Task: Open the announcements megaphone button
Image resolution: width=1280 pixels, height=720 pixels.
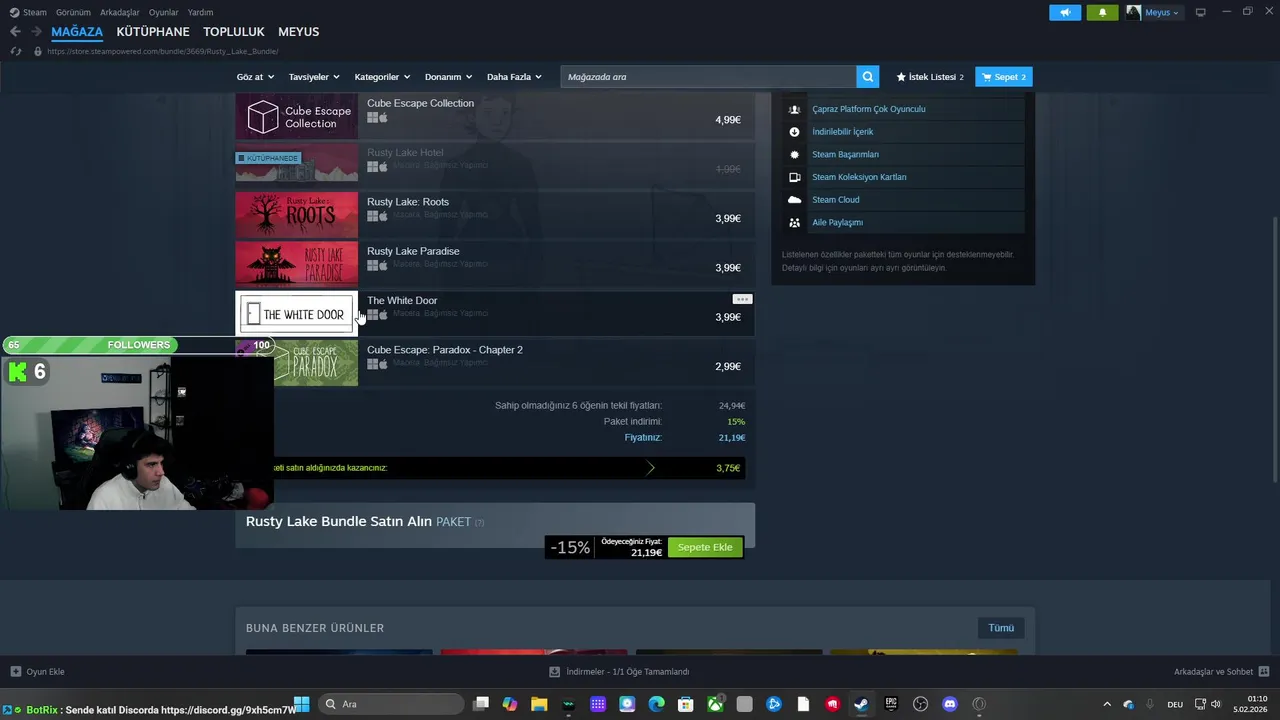Action: tap(1065, 12)
